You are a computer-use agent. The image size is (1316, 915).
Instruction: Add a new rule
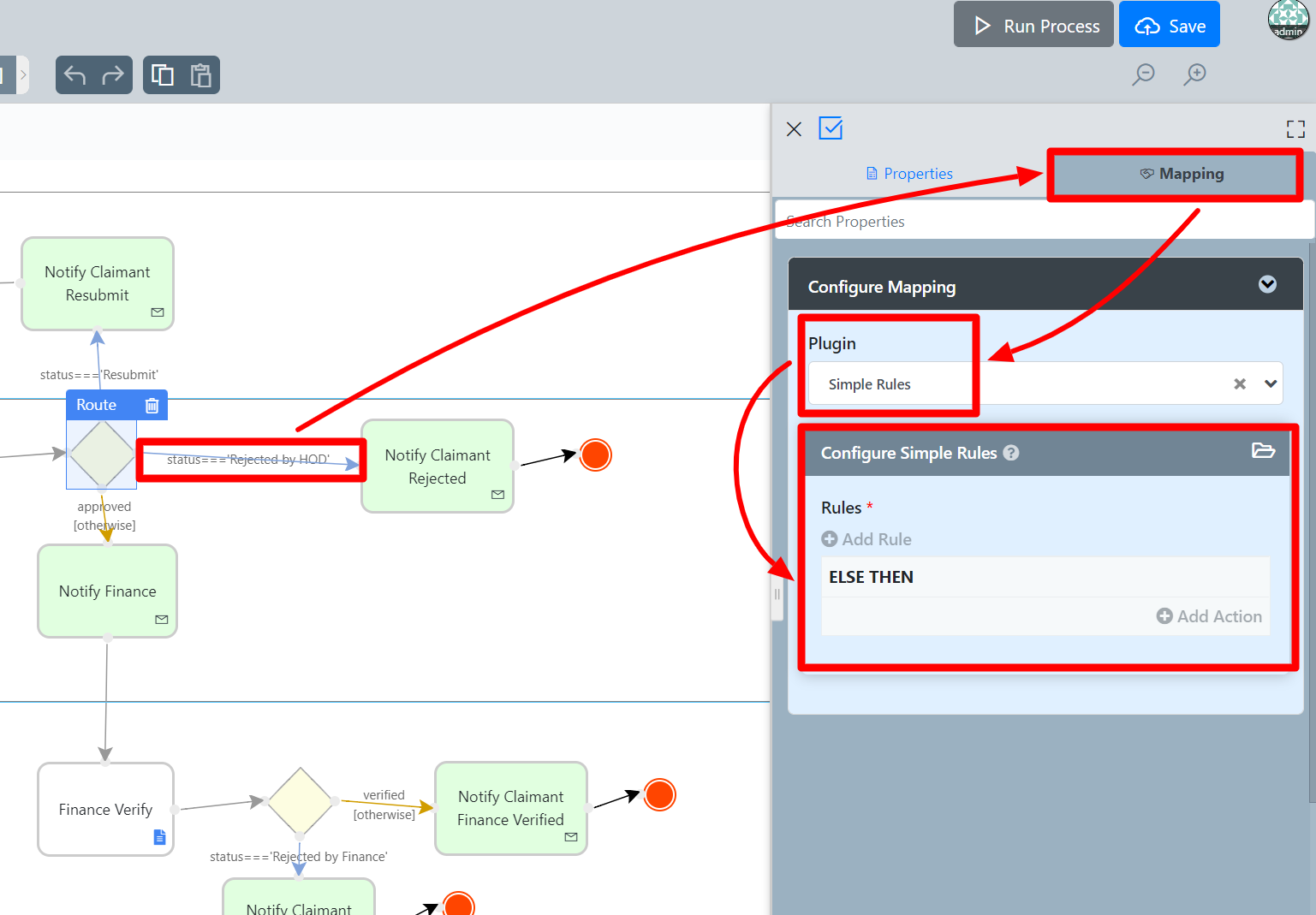tap(866, 539)
